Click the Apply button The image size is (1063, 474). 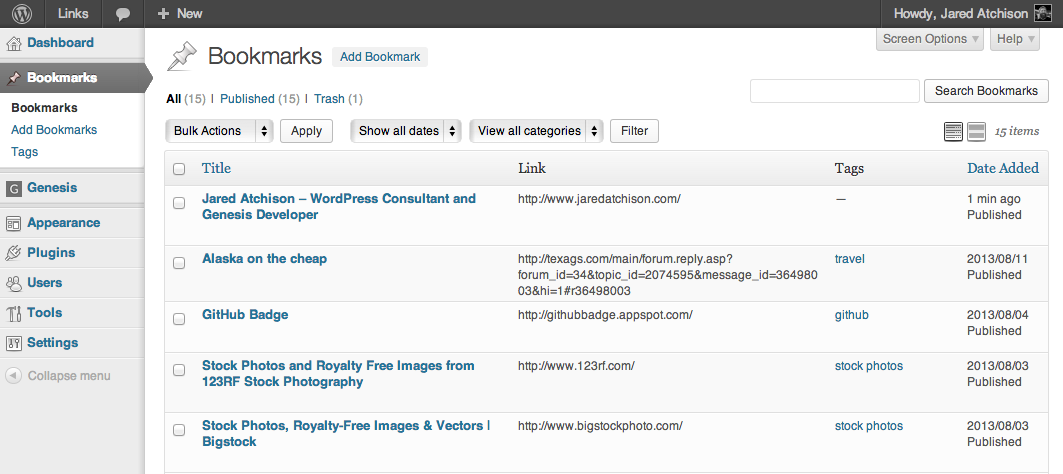(306, 131)
